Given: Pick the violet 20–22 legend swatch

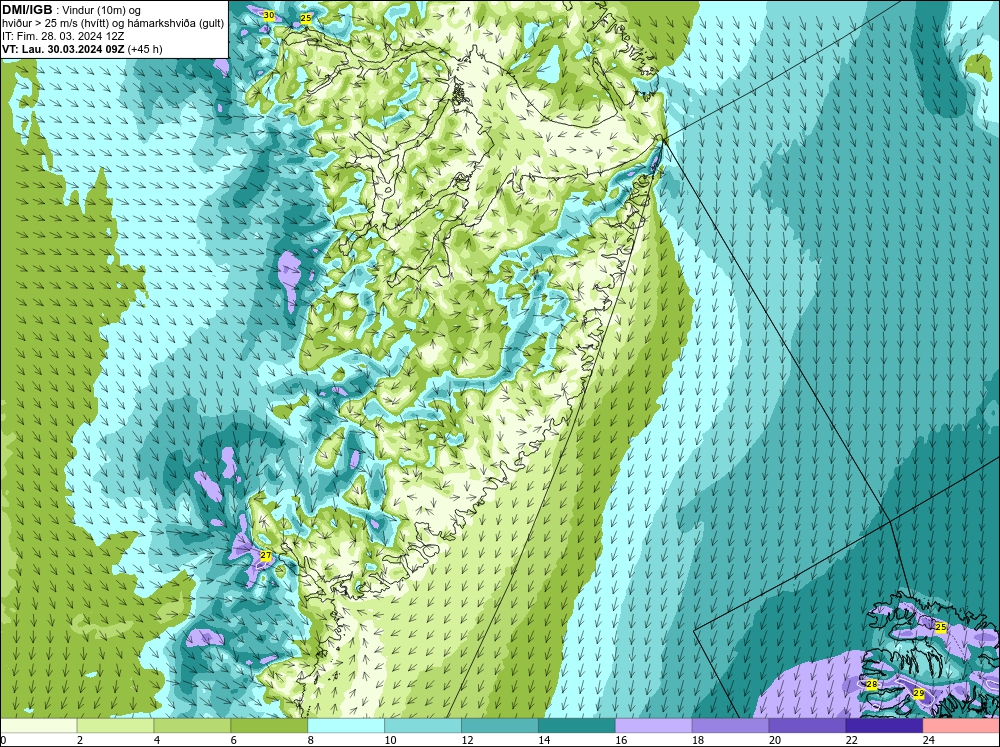Looking at the screenshot, I should coord(807,726).
